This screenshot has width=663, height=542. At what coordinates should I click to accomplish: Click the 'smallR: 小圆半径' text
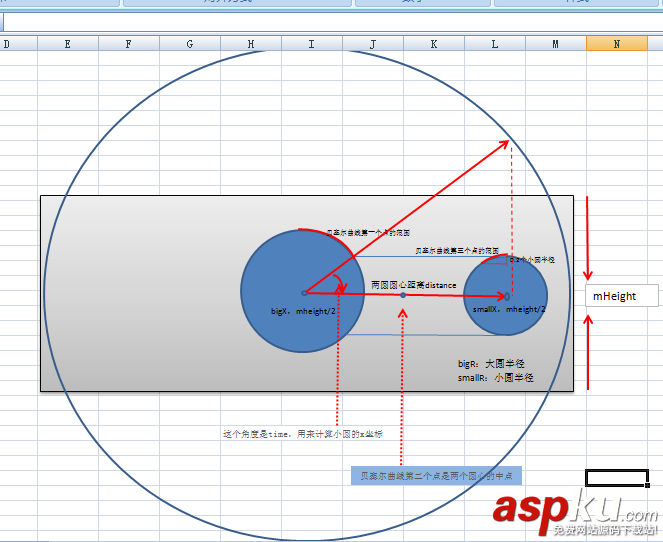point(496,378)
